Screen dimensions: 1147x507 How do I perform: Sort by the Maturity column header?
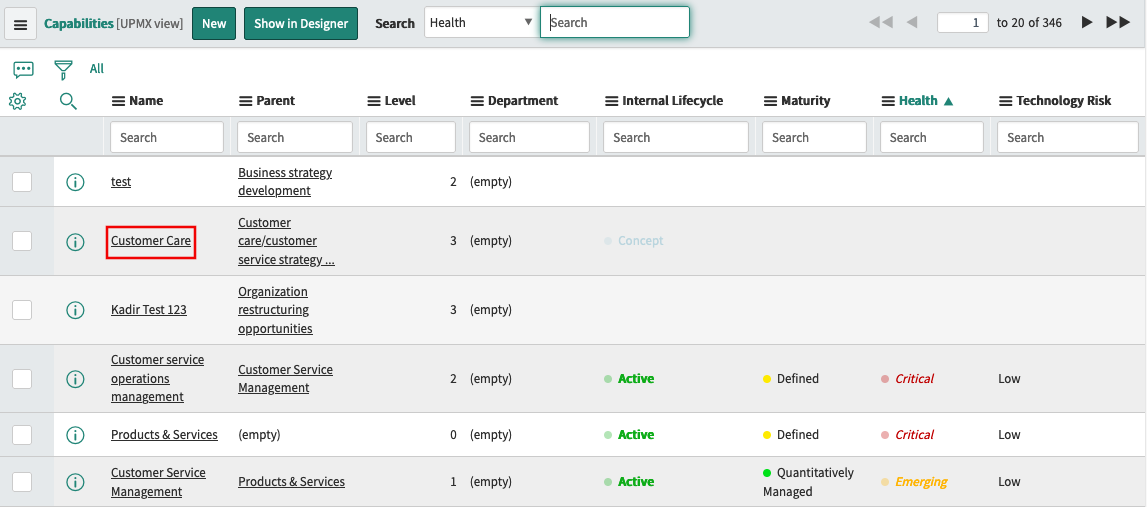click(x=805, y=101)
